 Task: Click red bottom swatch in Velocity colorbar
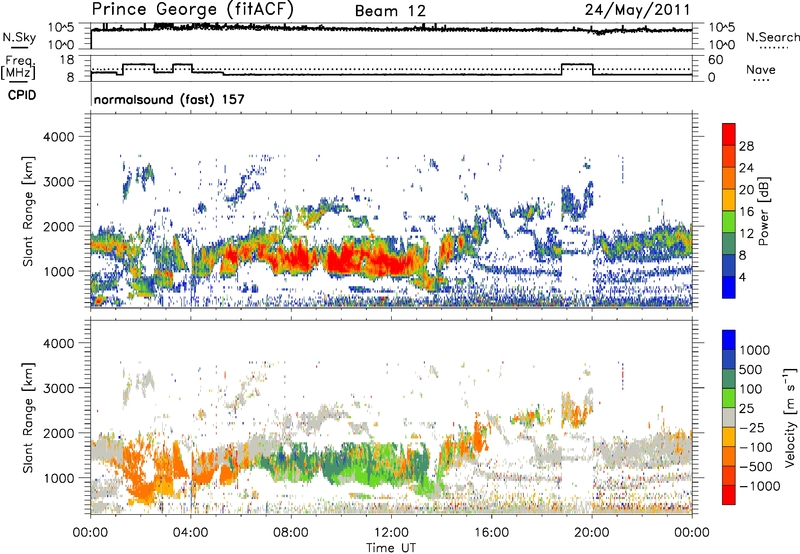[x=729, y=495]
